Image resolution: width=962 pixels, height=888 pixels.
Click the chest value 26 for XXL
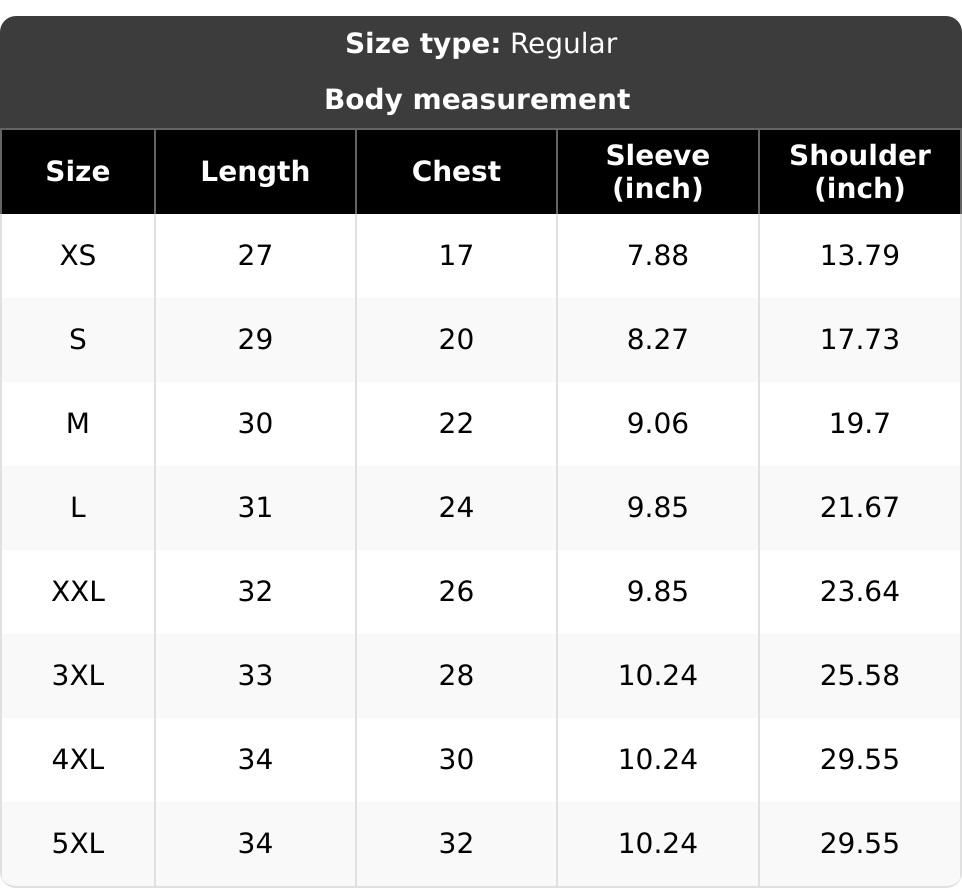point(456,592)
